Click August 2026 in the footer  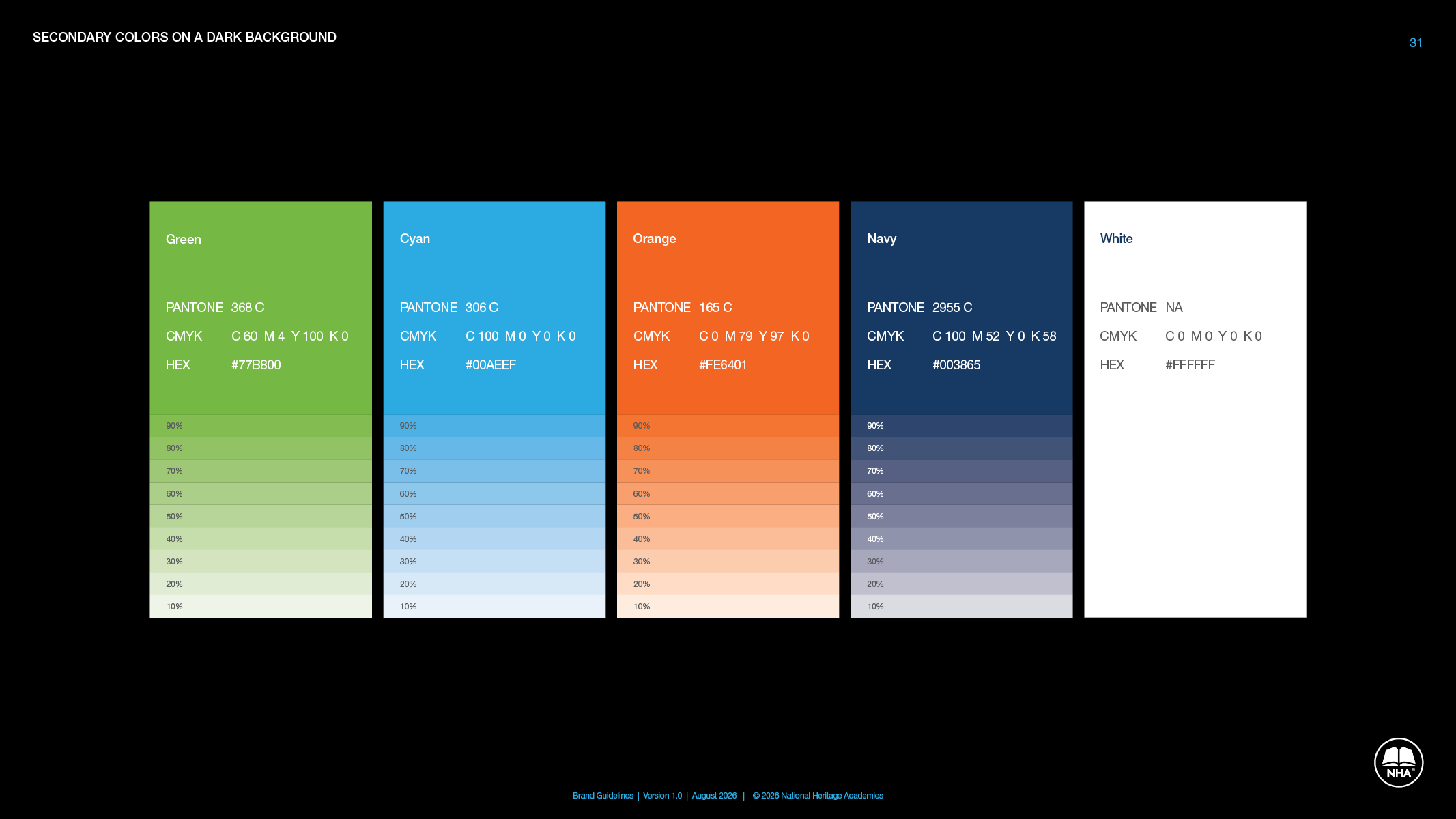(714, 796)
